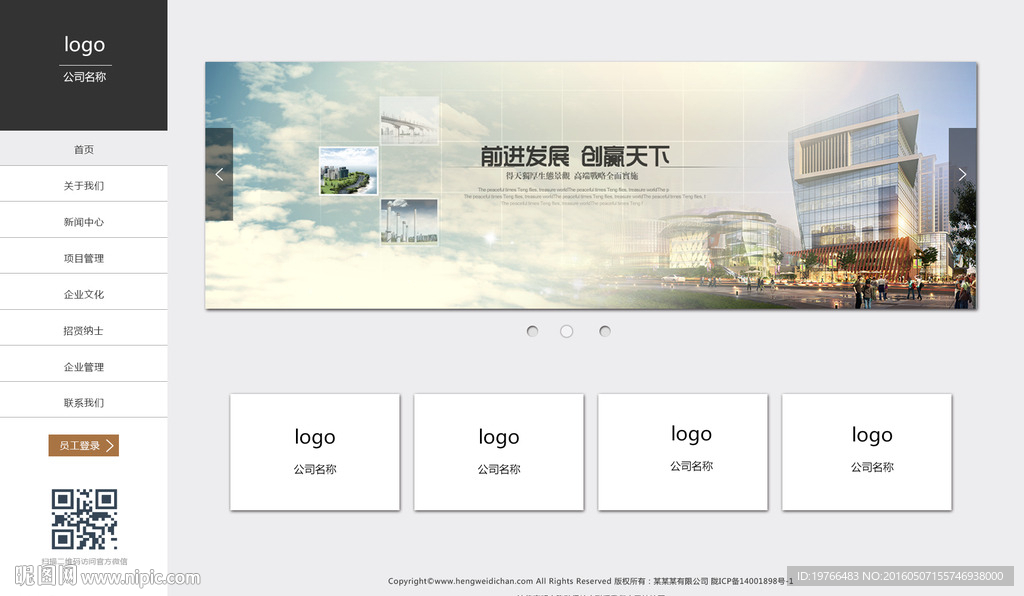Open 企业管理 in the sidebar

[84, 366]
